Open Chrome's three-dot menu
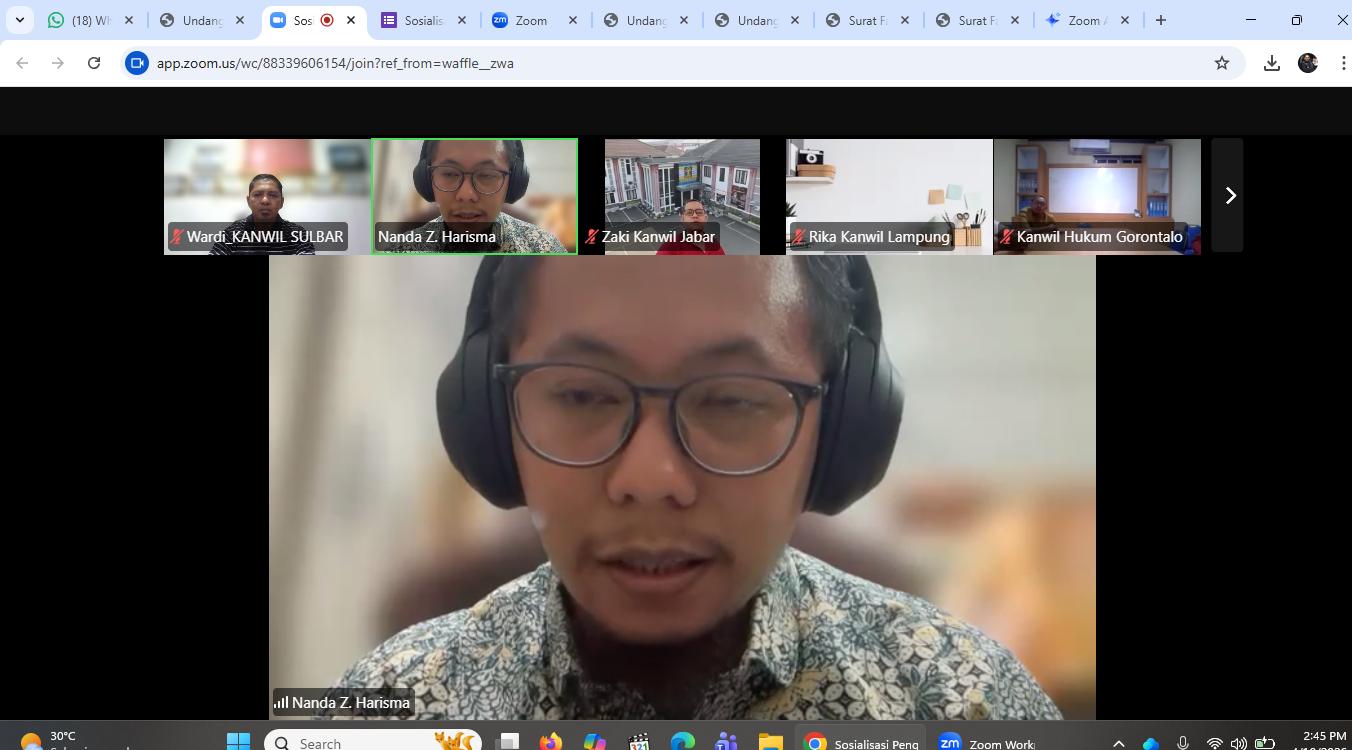The image size is (1352, 750). [x=1342, y=63]
